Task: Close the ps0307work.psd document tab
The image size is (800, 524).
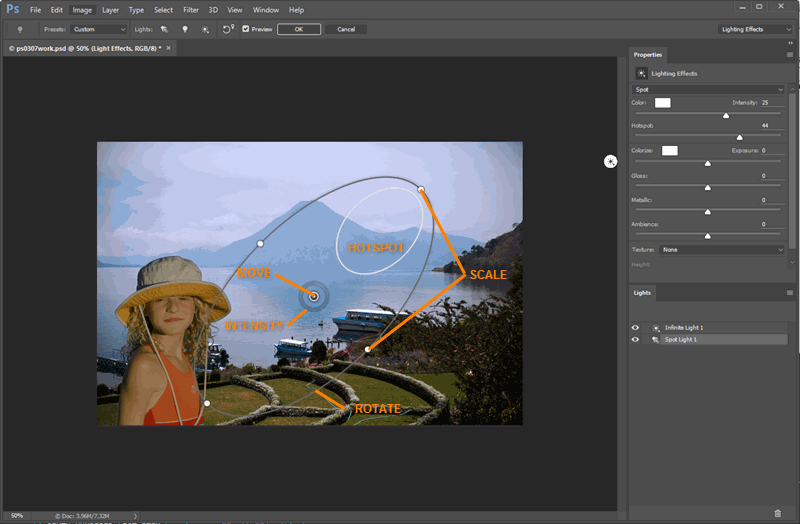Action: 168,48
